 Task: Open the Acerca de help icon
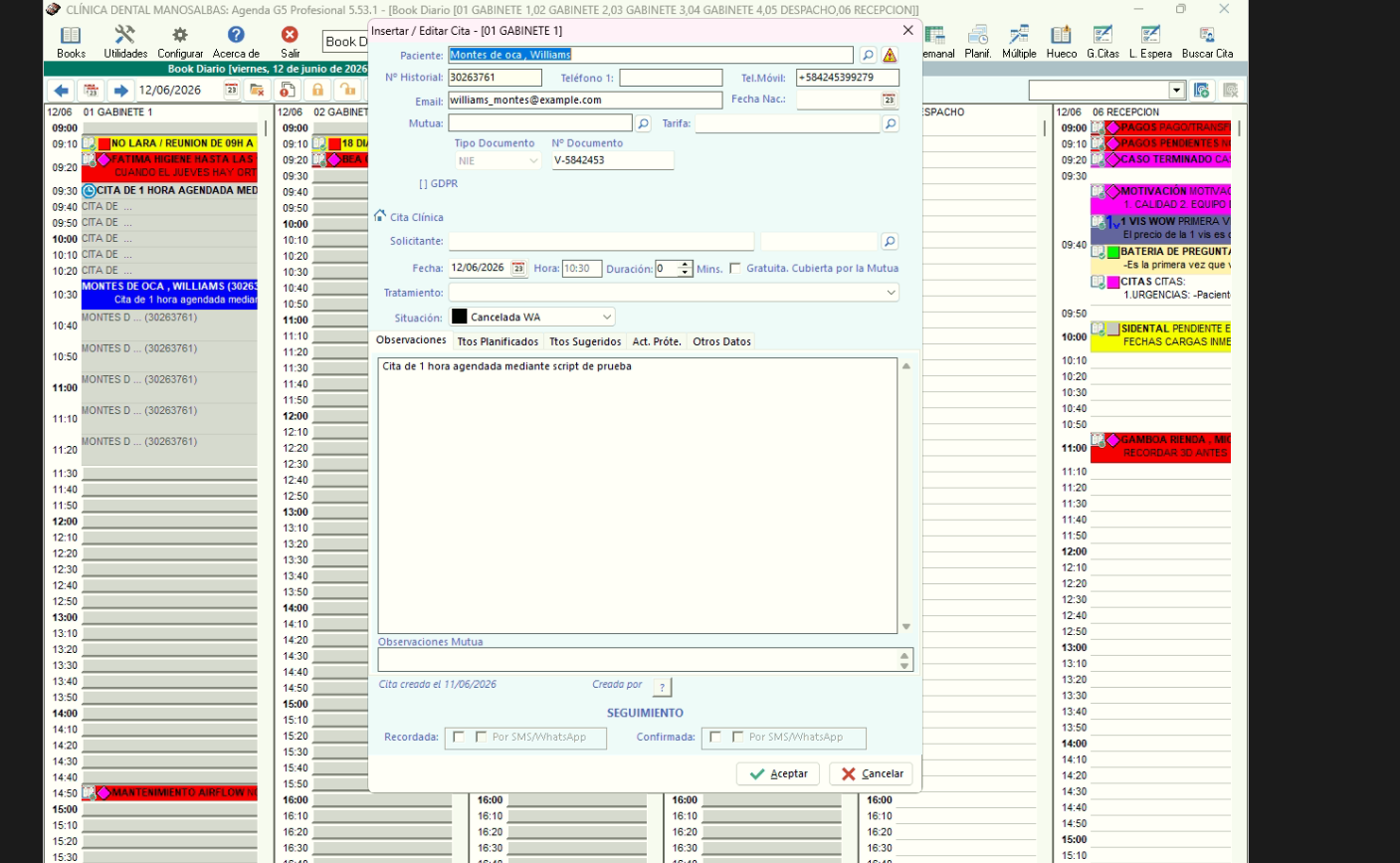tap(236, 41)
